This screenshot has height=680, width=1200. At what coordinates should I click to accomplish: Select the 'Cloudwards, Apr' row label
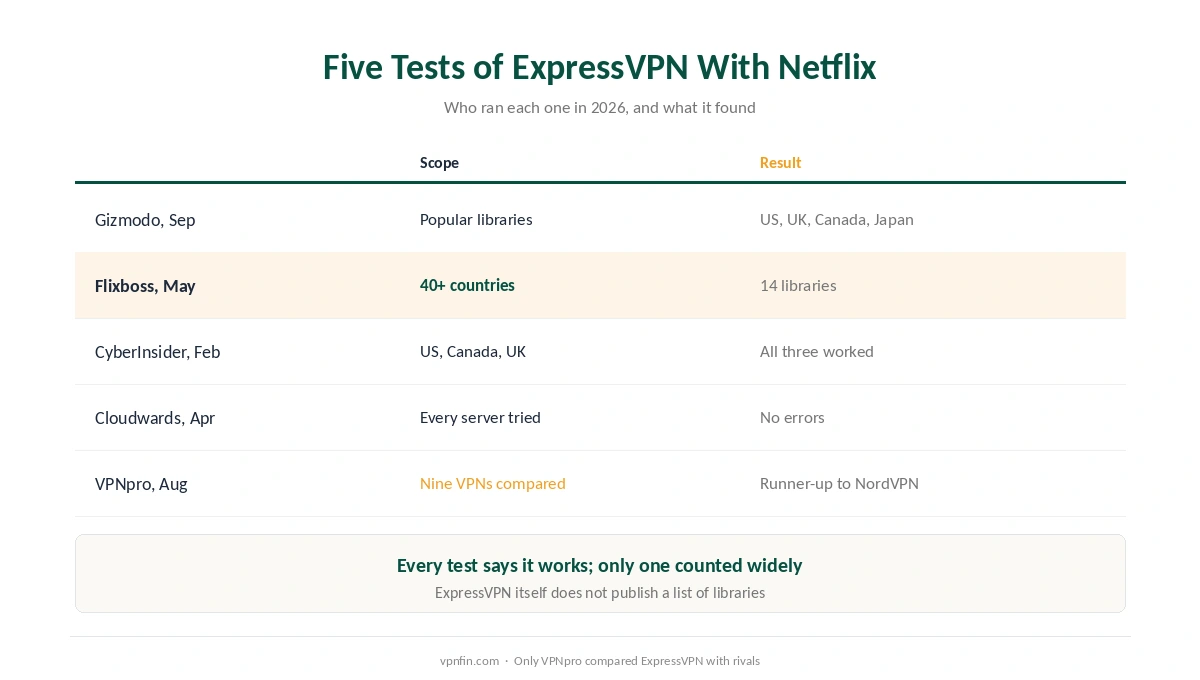155,418
